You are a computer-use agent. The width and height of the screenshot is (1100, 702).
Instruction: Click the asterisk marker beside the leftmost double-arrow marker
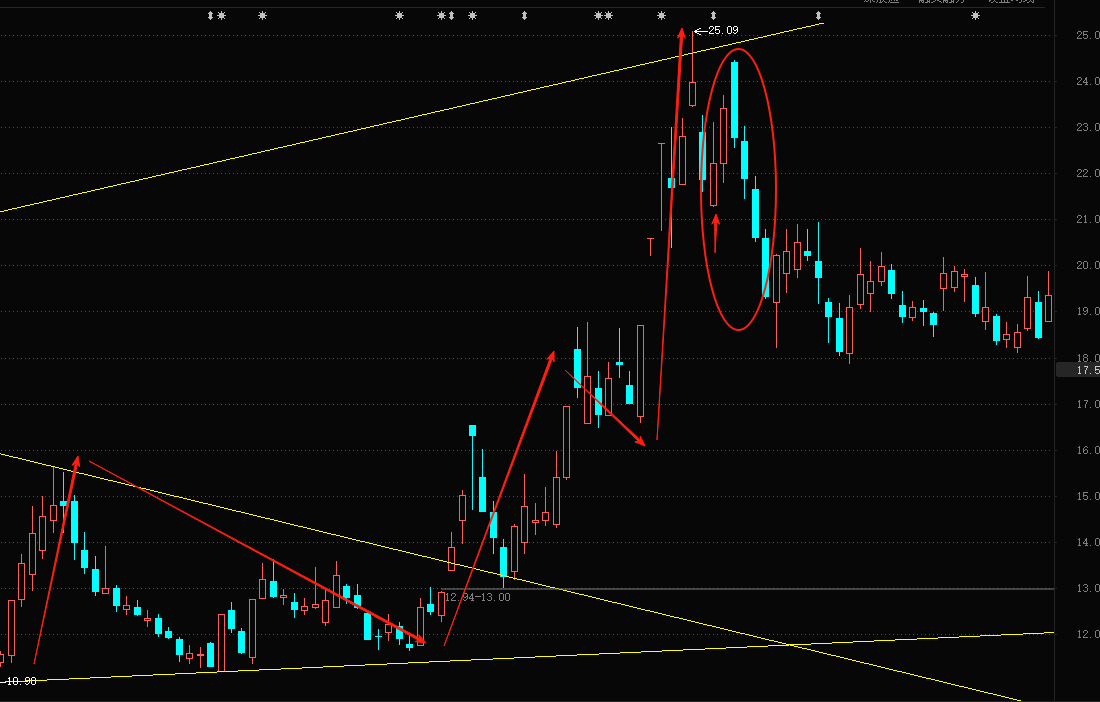221,15
